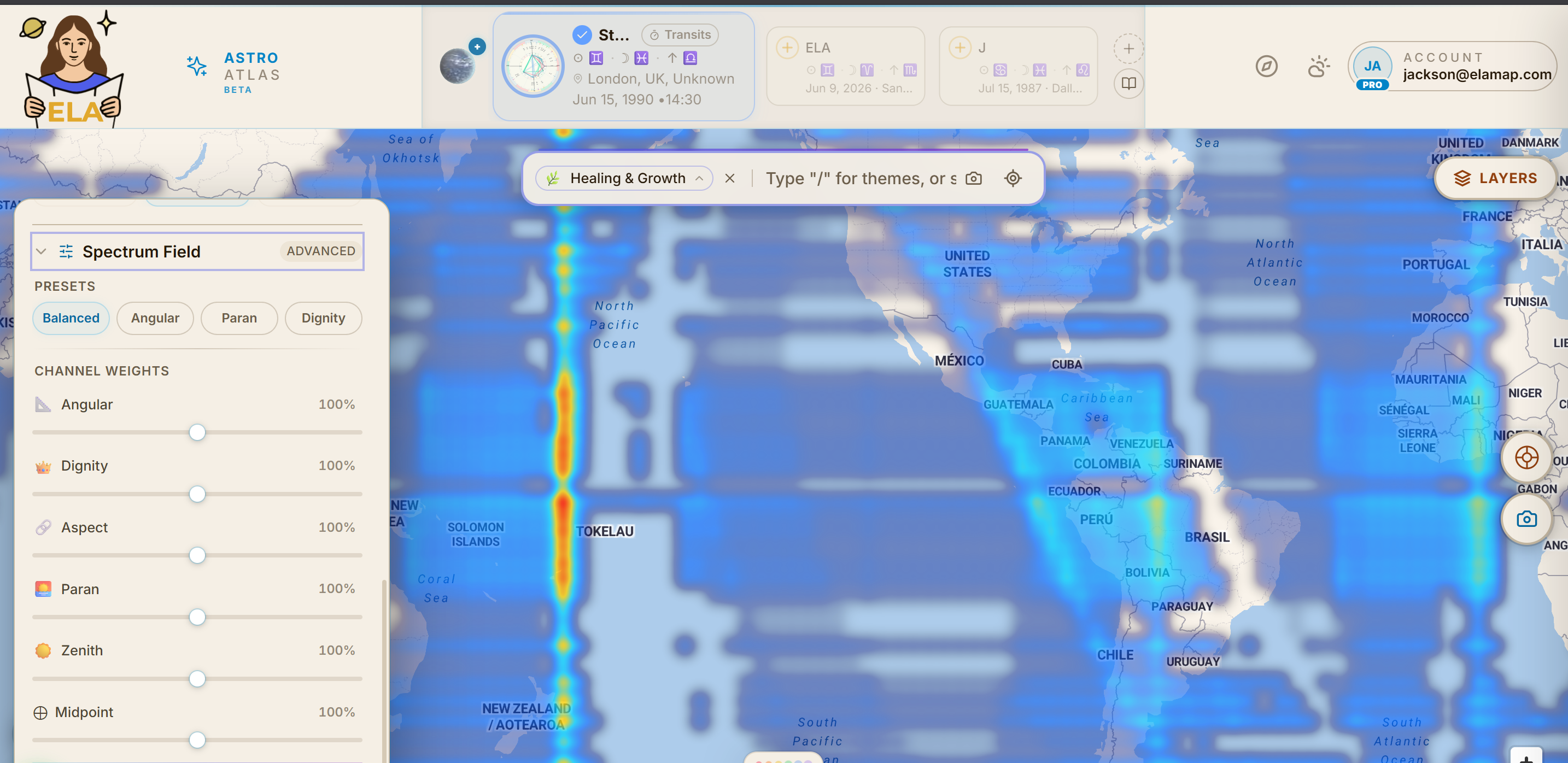Toggle the Transits pill
Image resolution: width=1568 pixels, height=763 pixels.
pyautogui.click(x=680, y=34)
